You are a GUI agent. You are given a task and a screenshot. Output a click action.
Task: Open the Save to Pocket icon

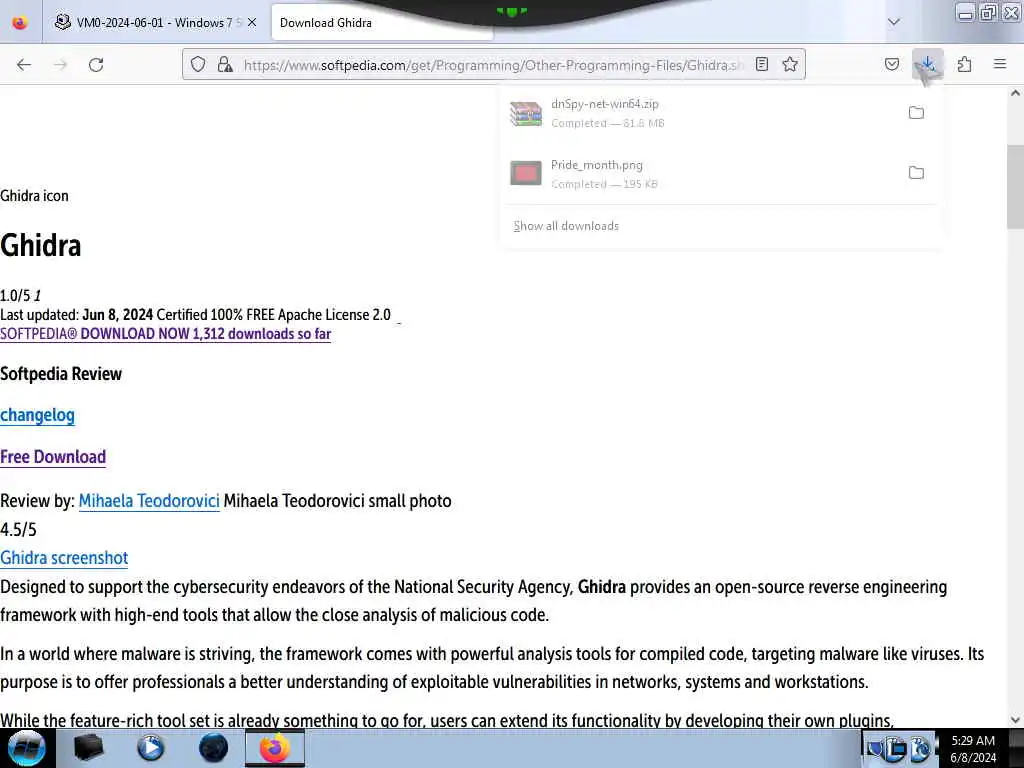[891, 64]
